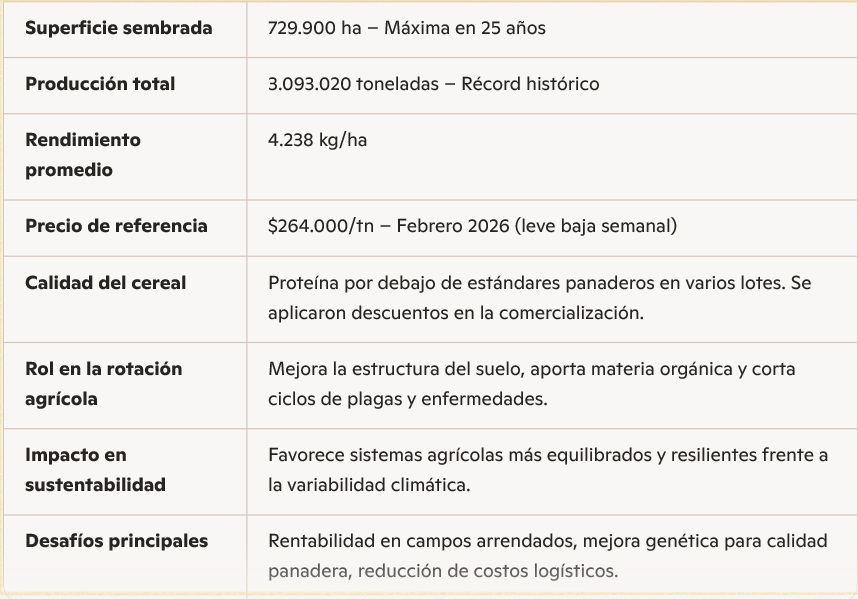This screenshot has height=599, width=858.
Task: Select the 729.900 ha value
Action: pyautogui.click(x=314, y=28)
